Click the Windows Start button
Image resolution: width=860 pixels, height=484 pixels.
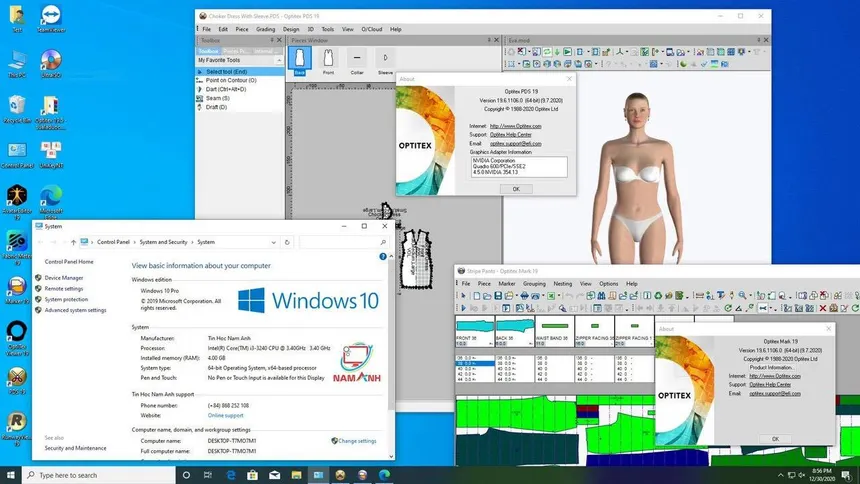pyautogui.click(x=11, y=475)
